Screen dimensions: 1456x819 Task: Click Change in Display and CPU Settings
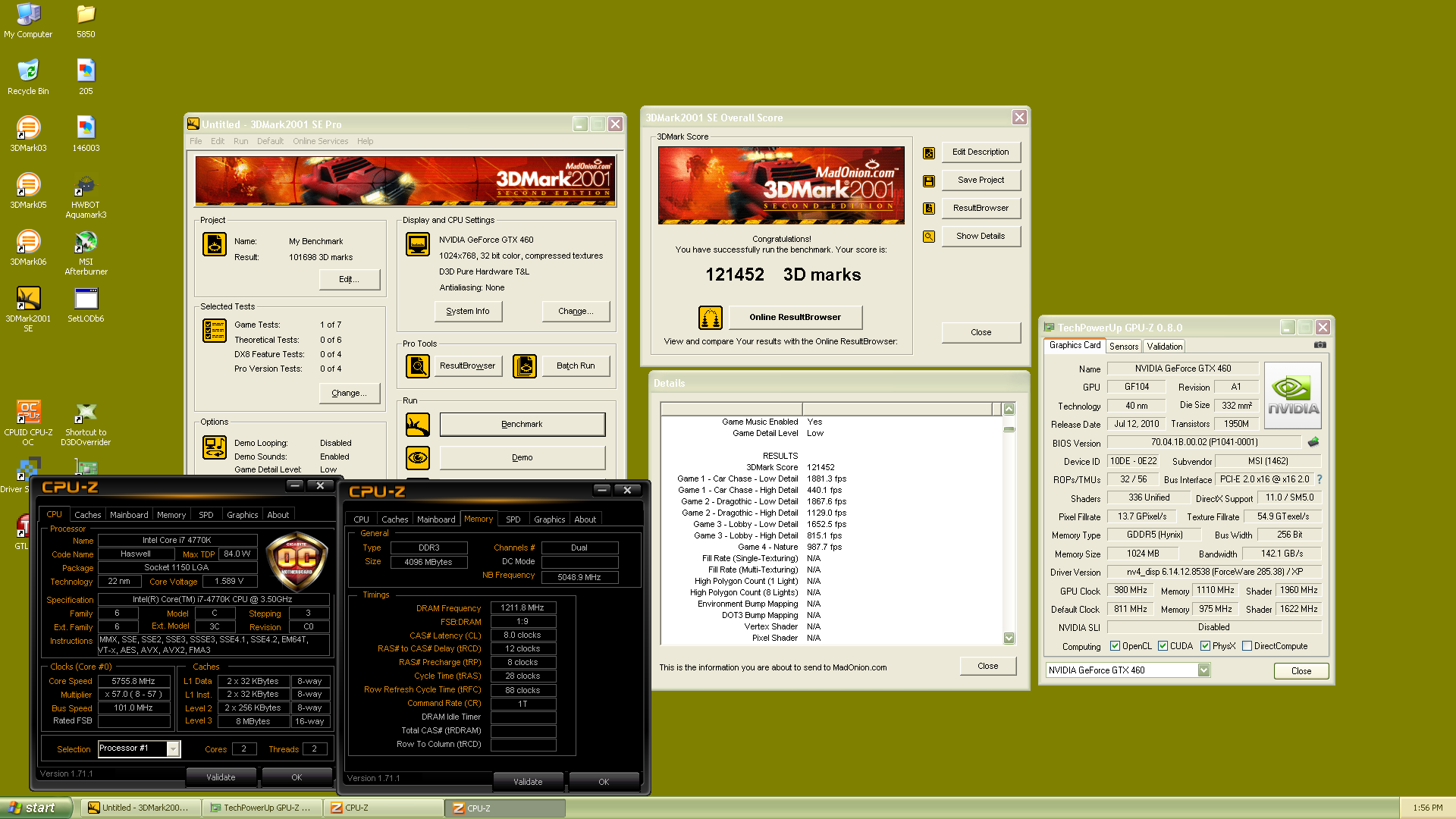click(576, 311)
